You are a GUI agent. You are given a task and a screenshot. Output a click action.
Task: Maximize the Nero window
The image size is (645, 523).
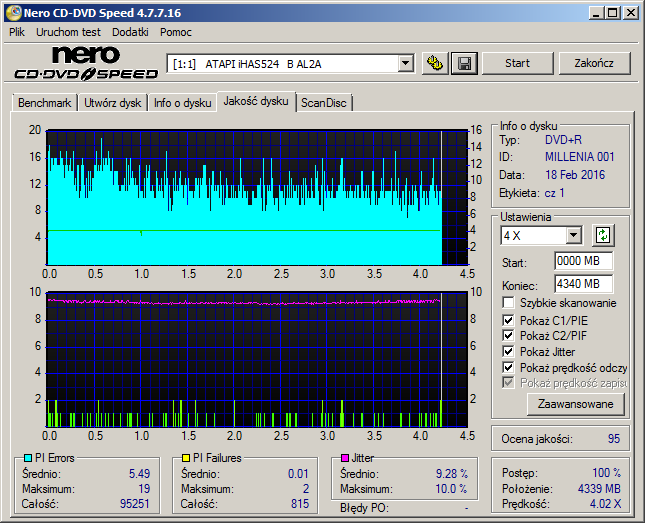tap(612, 13)
